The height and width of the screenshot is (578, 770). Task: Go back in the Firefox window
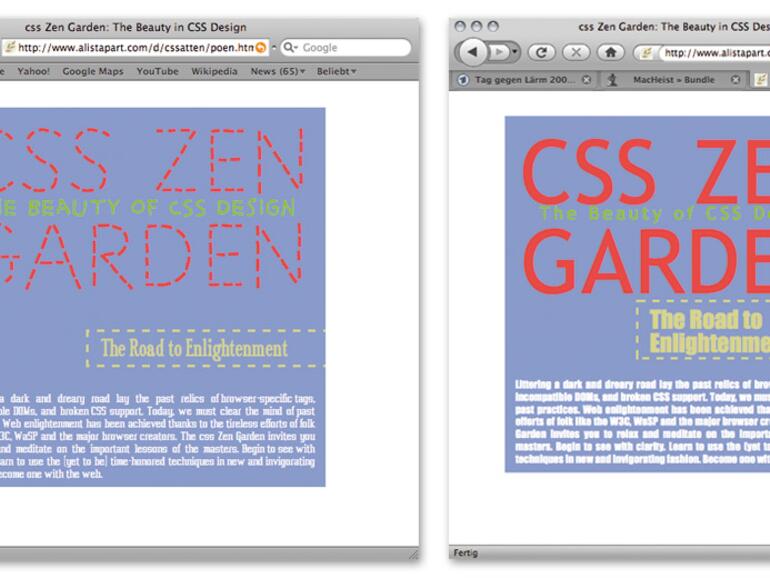coord(472,52)
